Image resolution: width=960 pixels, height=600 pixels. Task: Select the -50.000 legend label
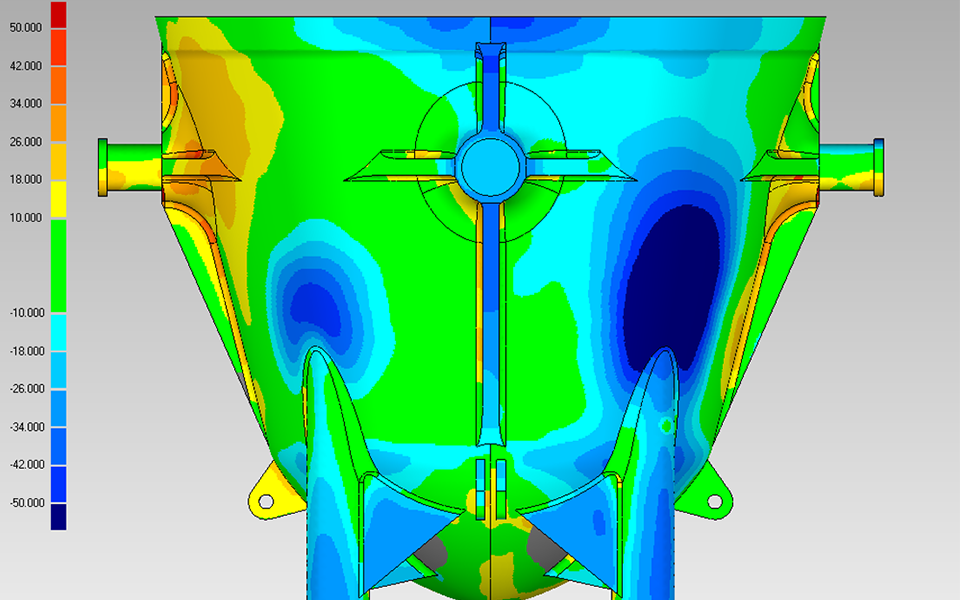(x=27, y=503)
